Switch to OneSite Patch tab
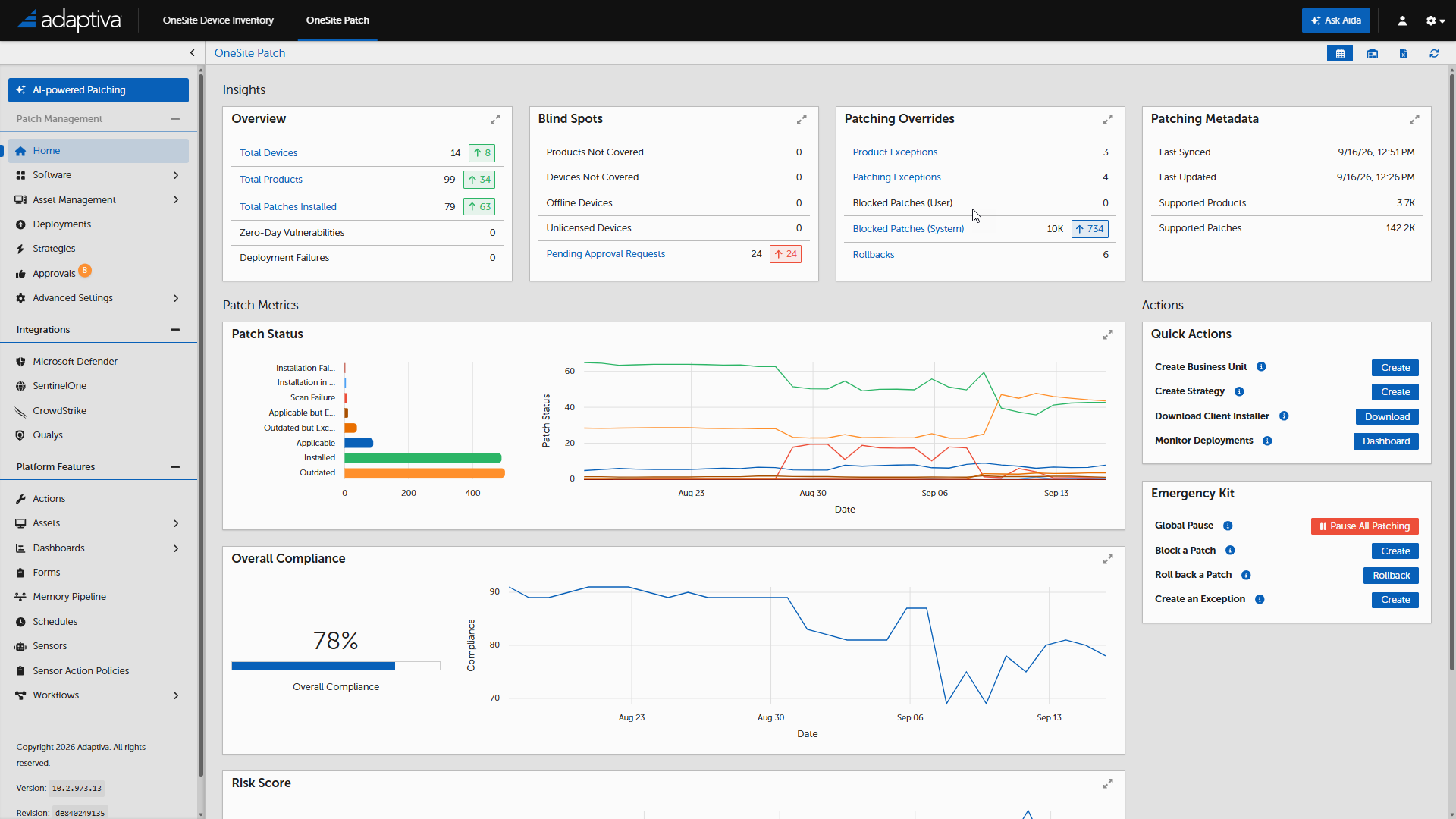This screenshot has height=819, width=1456. tap(337, 20)
